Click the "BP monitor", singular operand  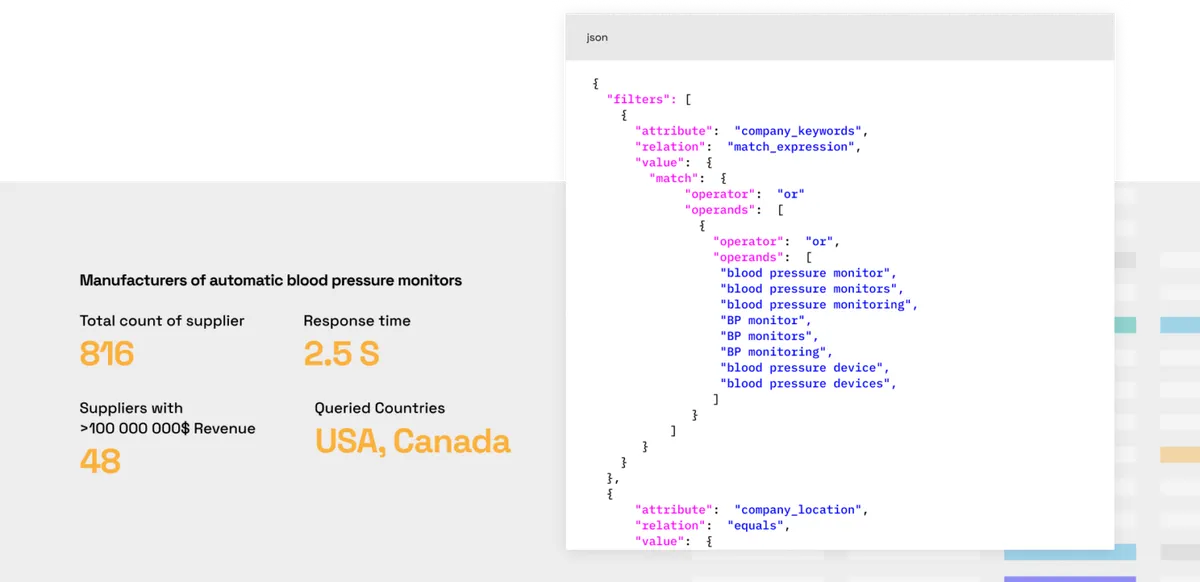point(766,321)
